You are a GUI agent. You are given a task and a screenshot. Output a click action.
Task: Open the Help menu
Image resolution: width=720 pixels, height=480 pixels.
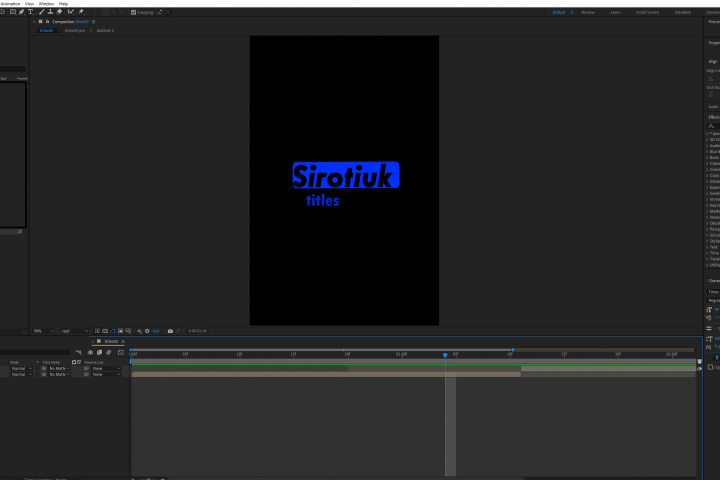pos(63,4)
